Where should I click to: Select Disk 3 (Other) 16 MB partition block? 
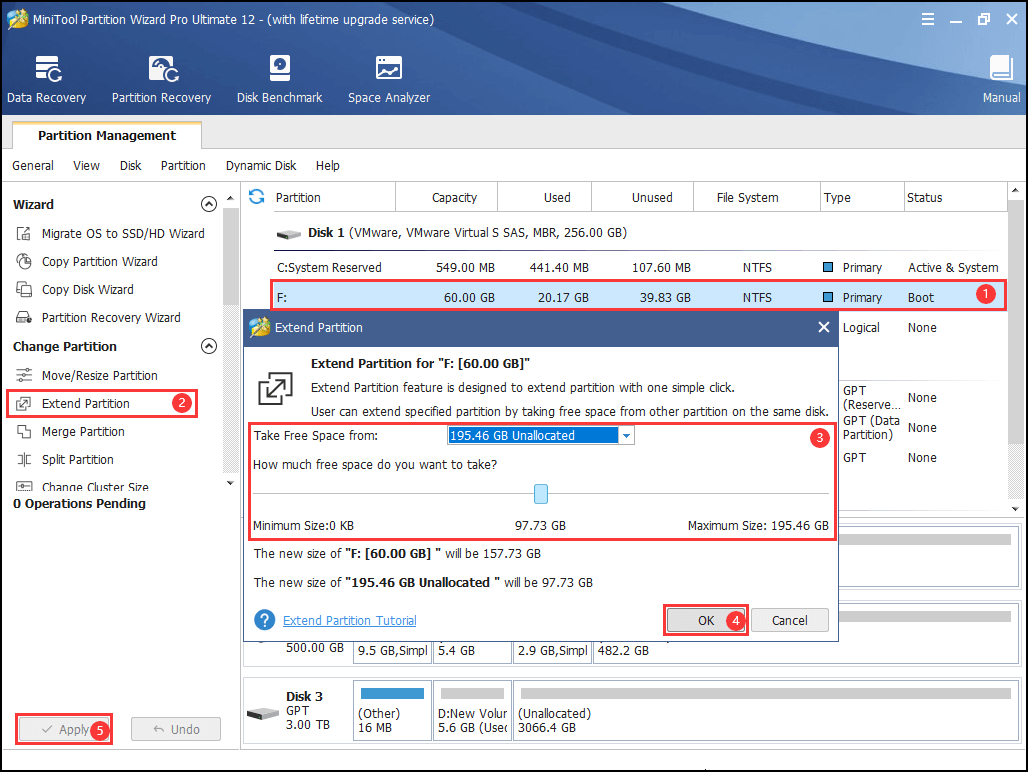[x=392, y=710]
